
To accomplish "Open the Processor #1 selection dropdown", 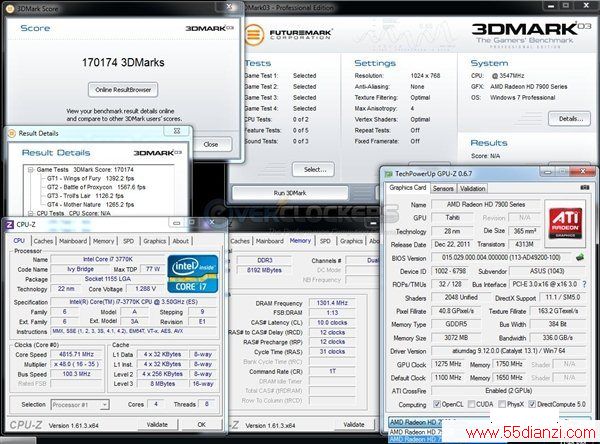I will [80, 405].
